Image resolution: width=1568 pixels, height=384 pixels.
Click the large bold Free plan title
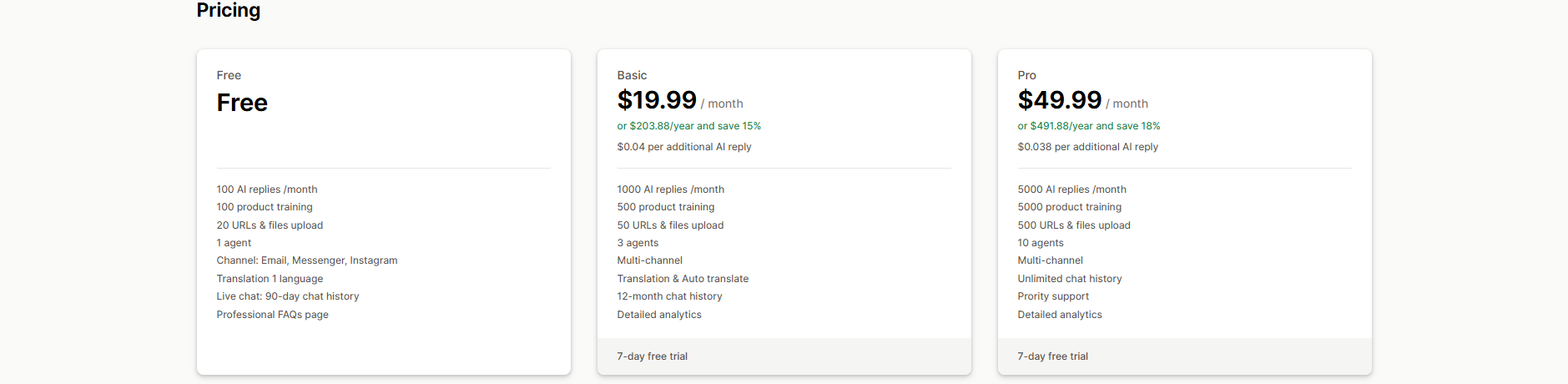point(242,103)
